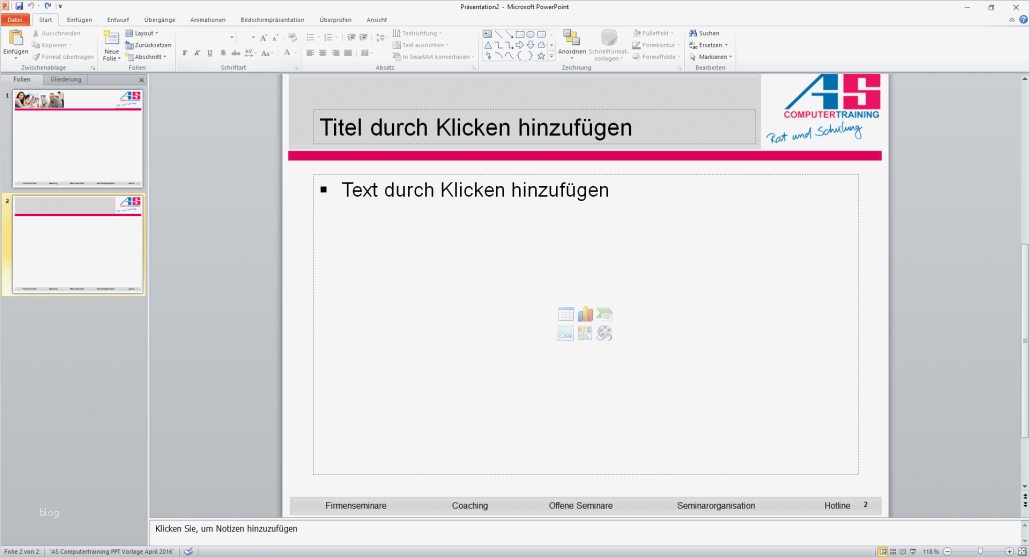Click the 118 % zoom level text
Image resolution: width=1030 pixels, height=558 pixels.
(931, 551)
